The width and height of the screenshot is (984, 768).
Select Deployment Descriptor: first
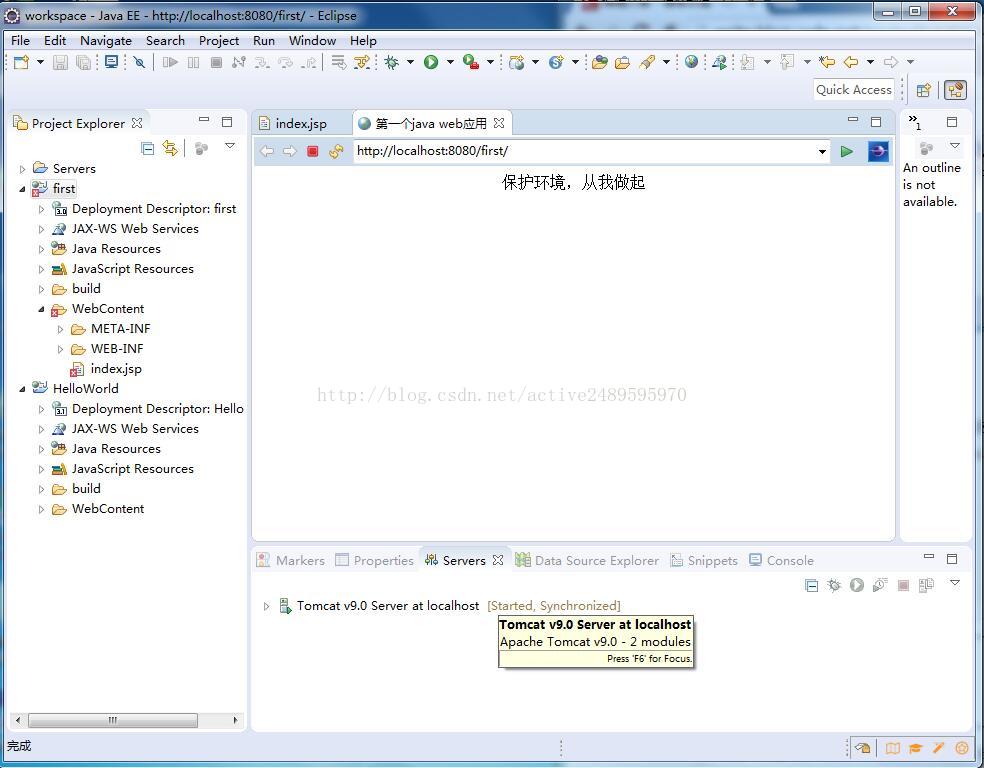tap(154, 209)
